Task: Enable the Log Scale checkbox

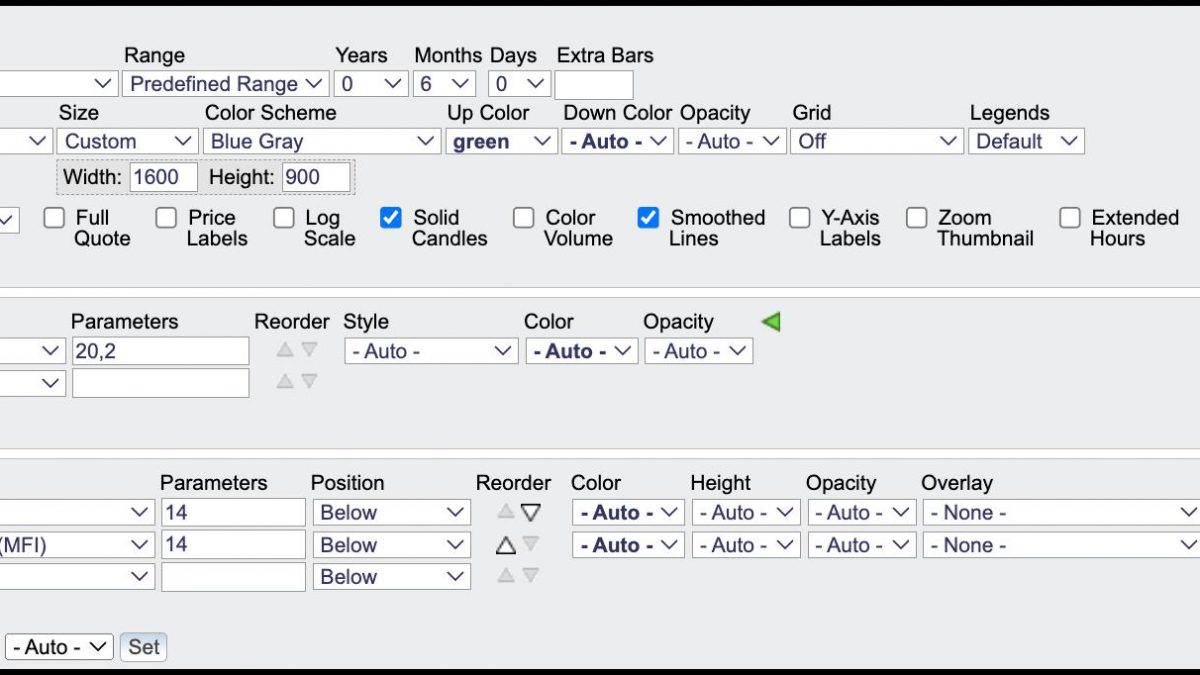Action: point(284,217)
